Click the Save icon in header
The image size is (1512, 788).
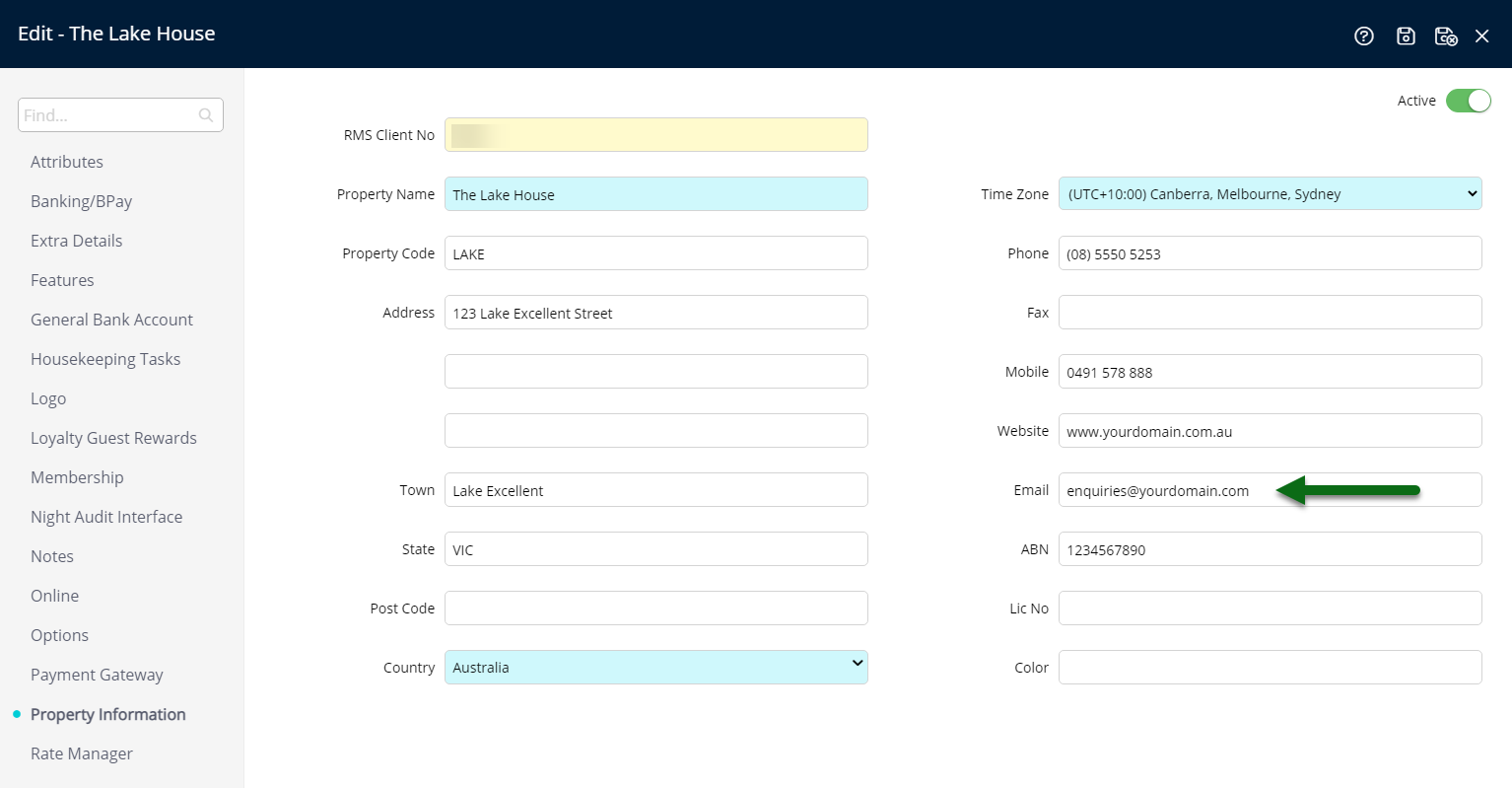pyautogui.click(x=1407, y=36)
